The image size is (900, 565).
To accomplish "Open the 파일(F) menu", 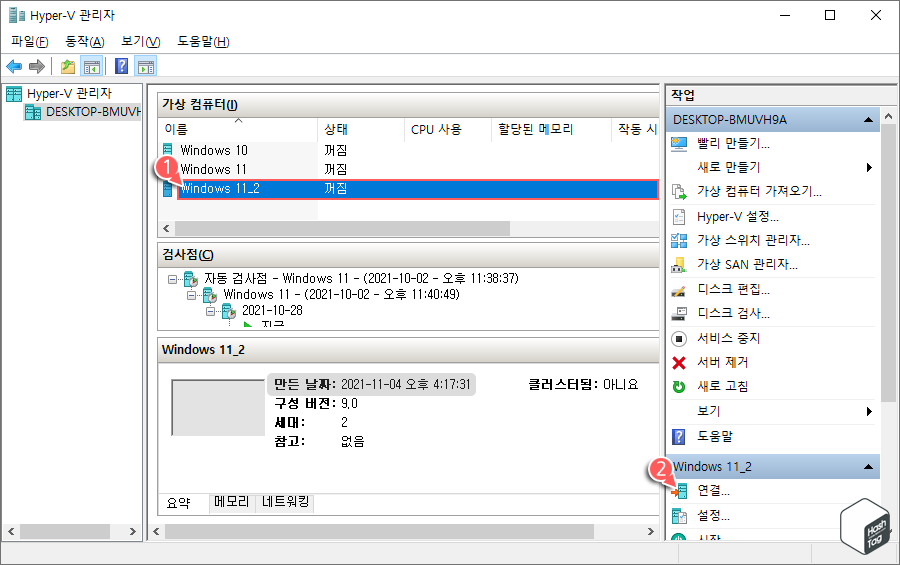I will (30, 42).
